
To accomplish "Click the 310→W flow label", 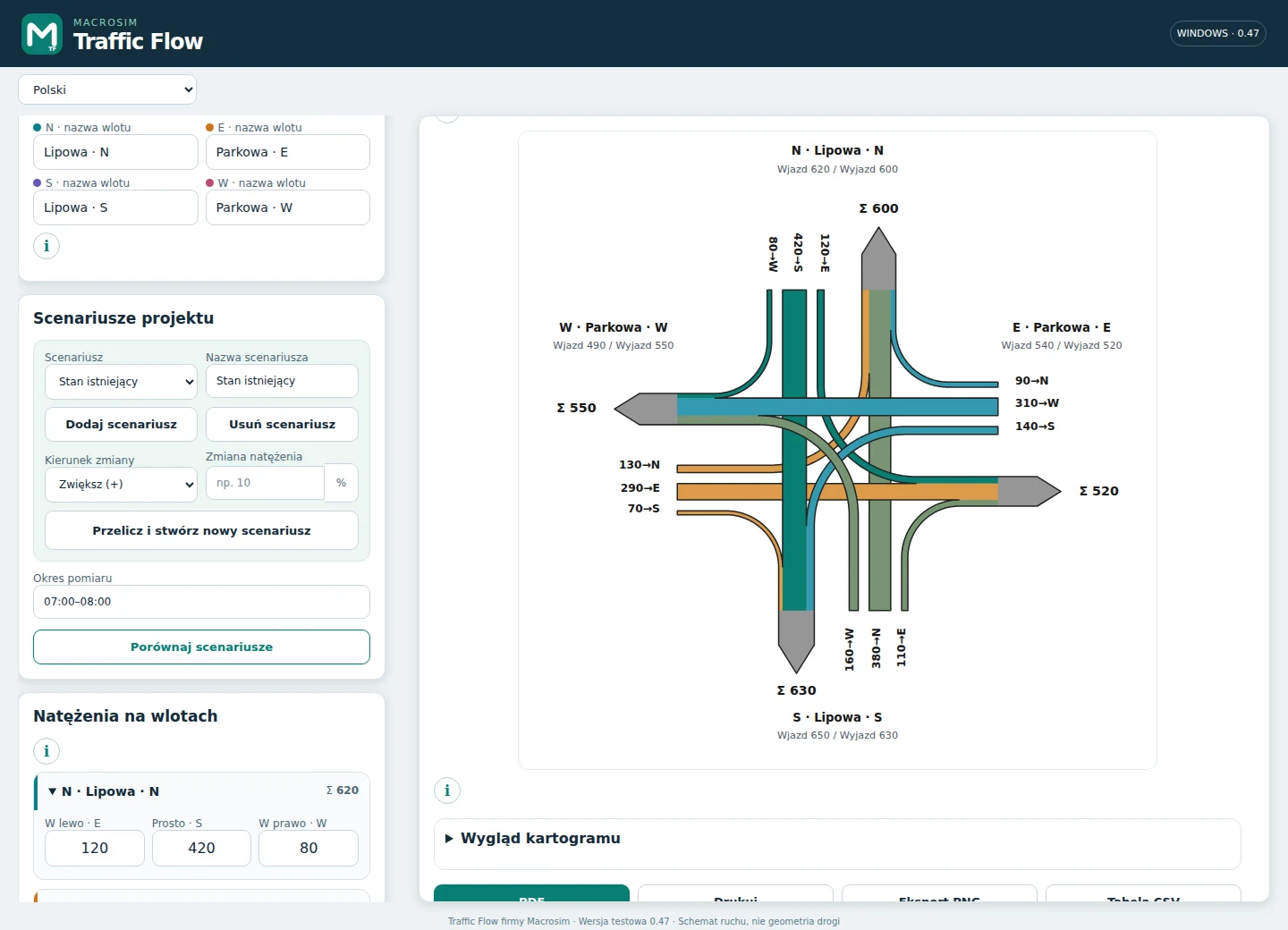I will pyautogui.click(x=1037, y=403).
